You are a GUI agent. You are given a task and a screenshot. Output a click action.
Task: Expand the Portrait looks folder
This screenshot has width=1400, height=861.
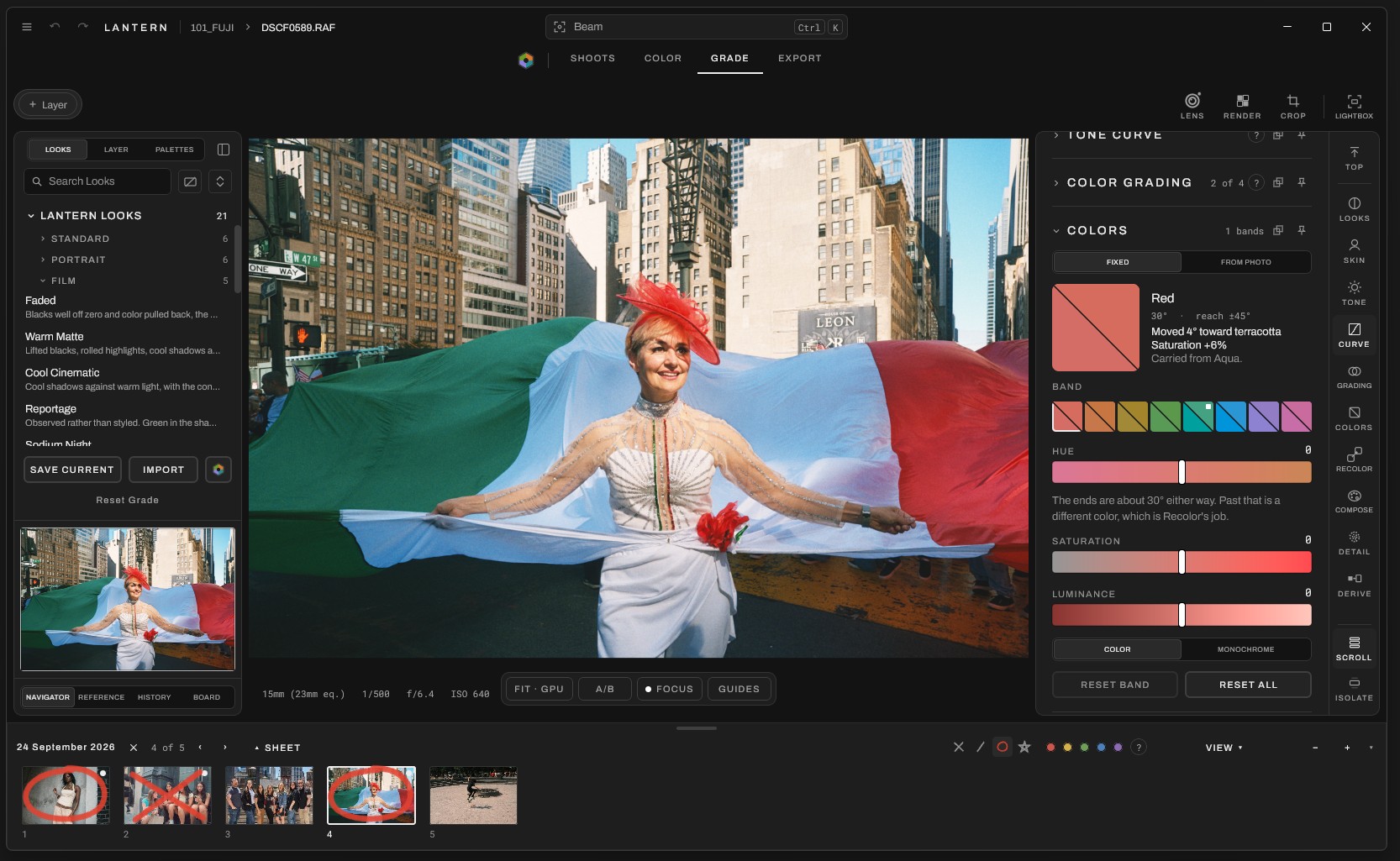43,260
